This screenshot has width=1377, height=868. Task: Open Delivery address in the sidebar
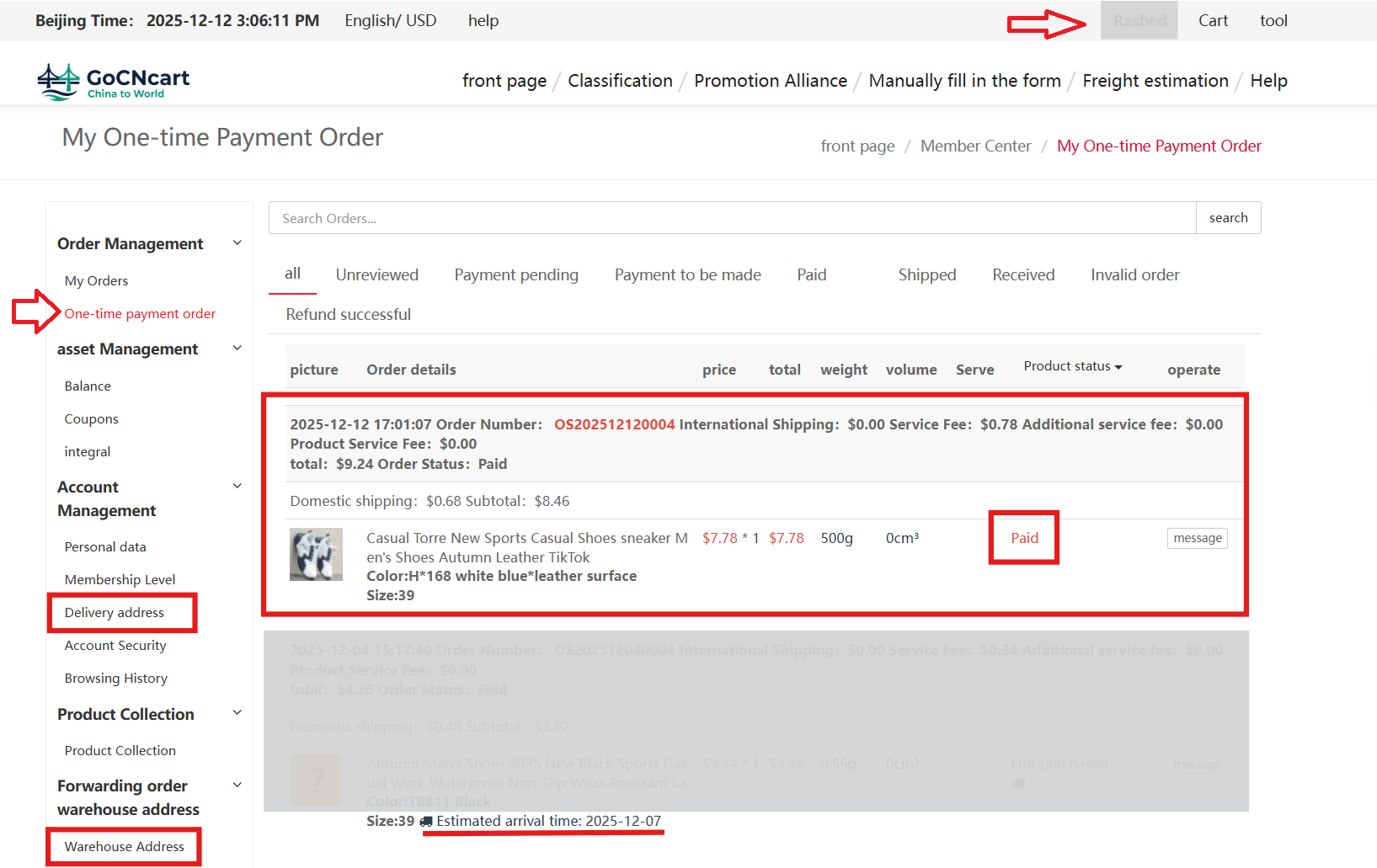[114, 612]
